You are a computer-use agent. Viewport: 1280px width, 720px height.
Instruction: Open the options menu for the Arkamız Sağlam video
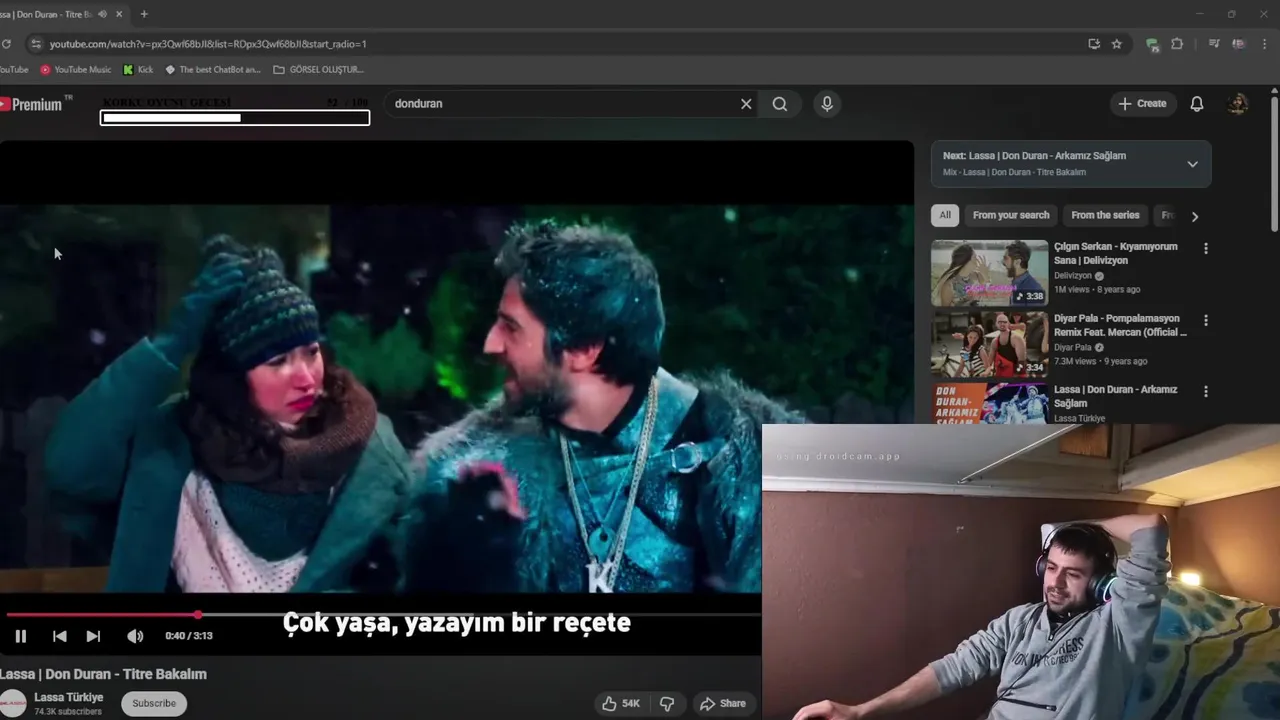[1205, 391]
